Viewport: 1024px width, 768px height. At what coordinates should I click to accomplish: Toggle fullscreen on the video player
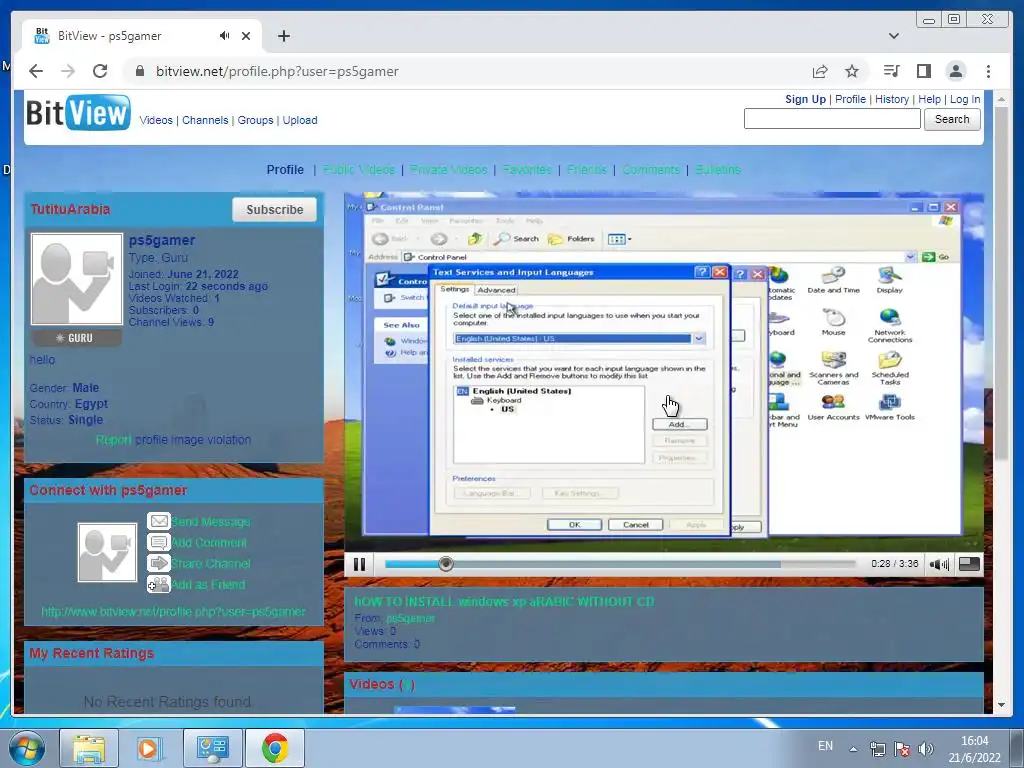(969, 564)
